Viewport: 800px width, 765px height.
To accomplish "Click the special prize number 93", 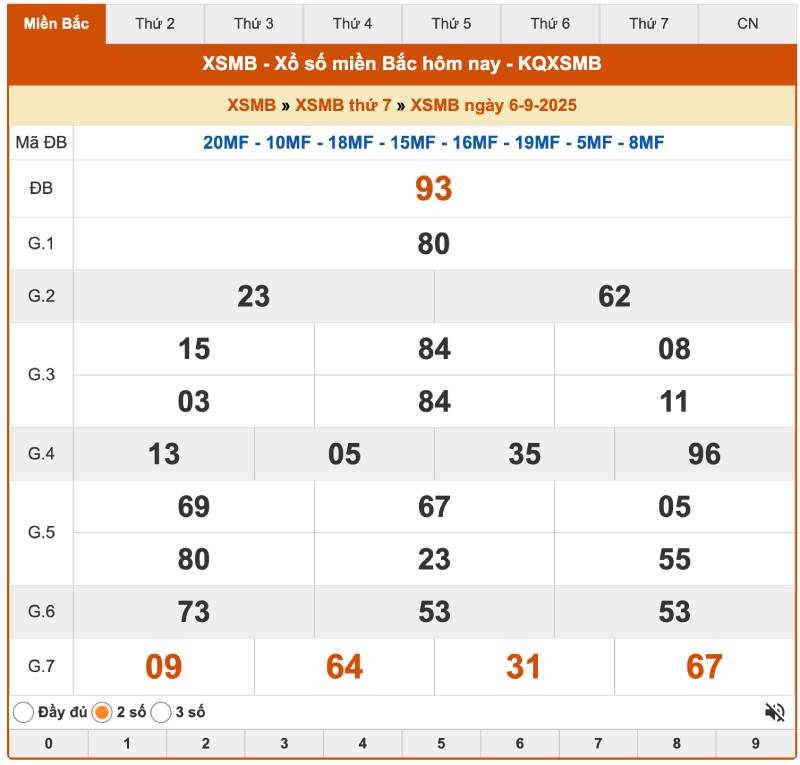I will click(433, 189).
